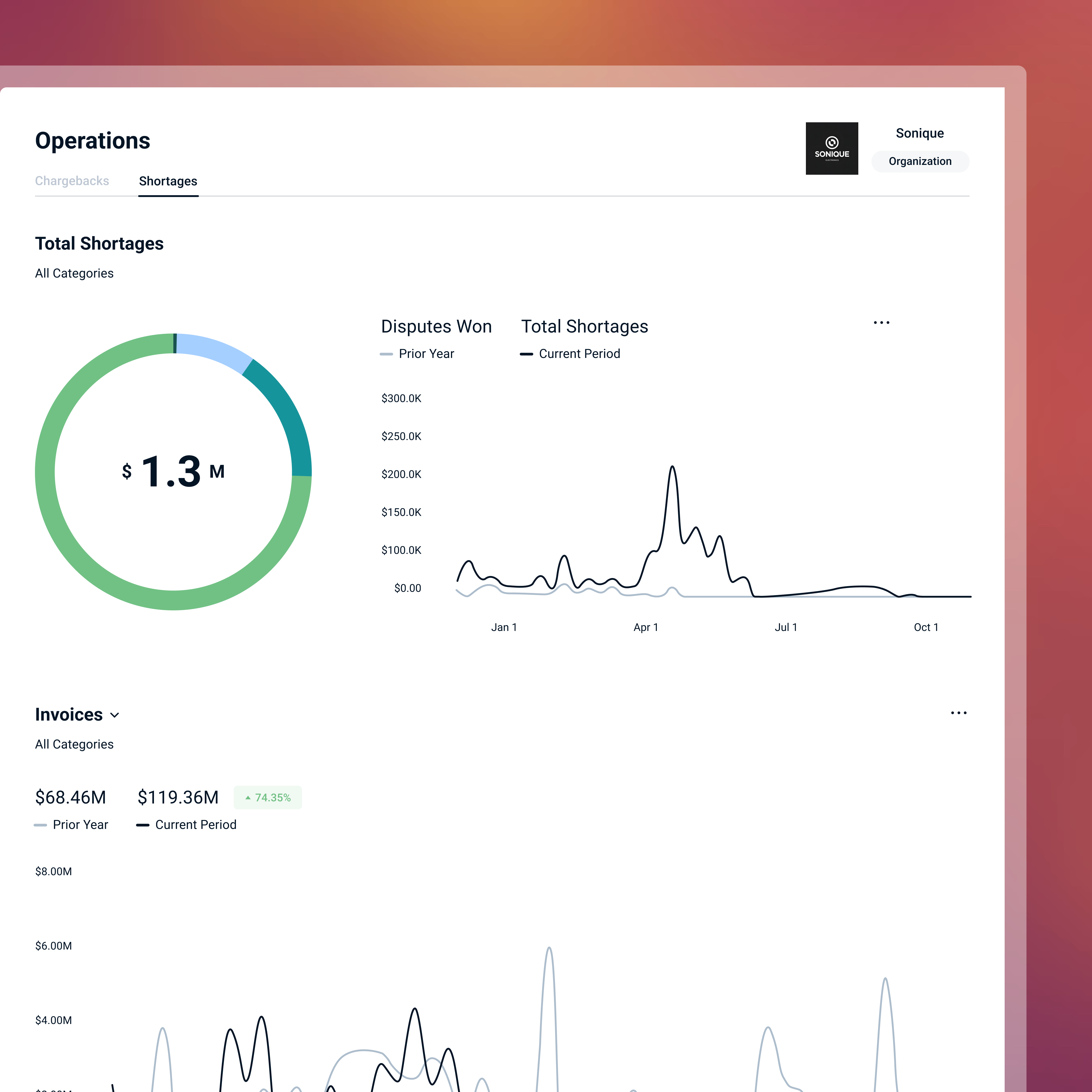Click the Jul 1 axis label
The height and width of the screenshot is (1092, 1092).
tap(786, 627)
